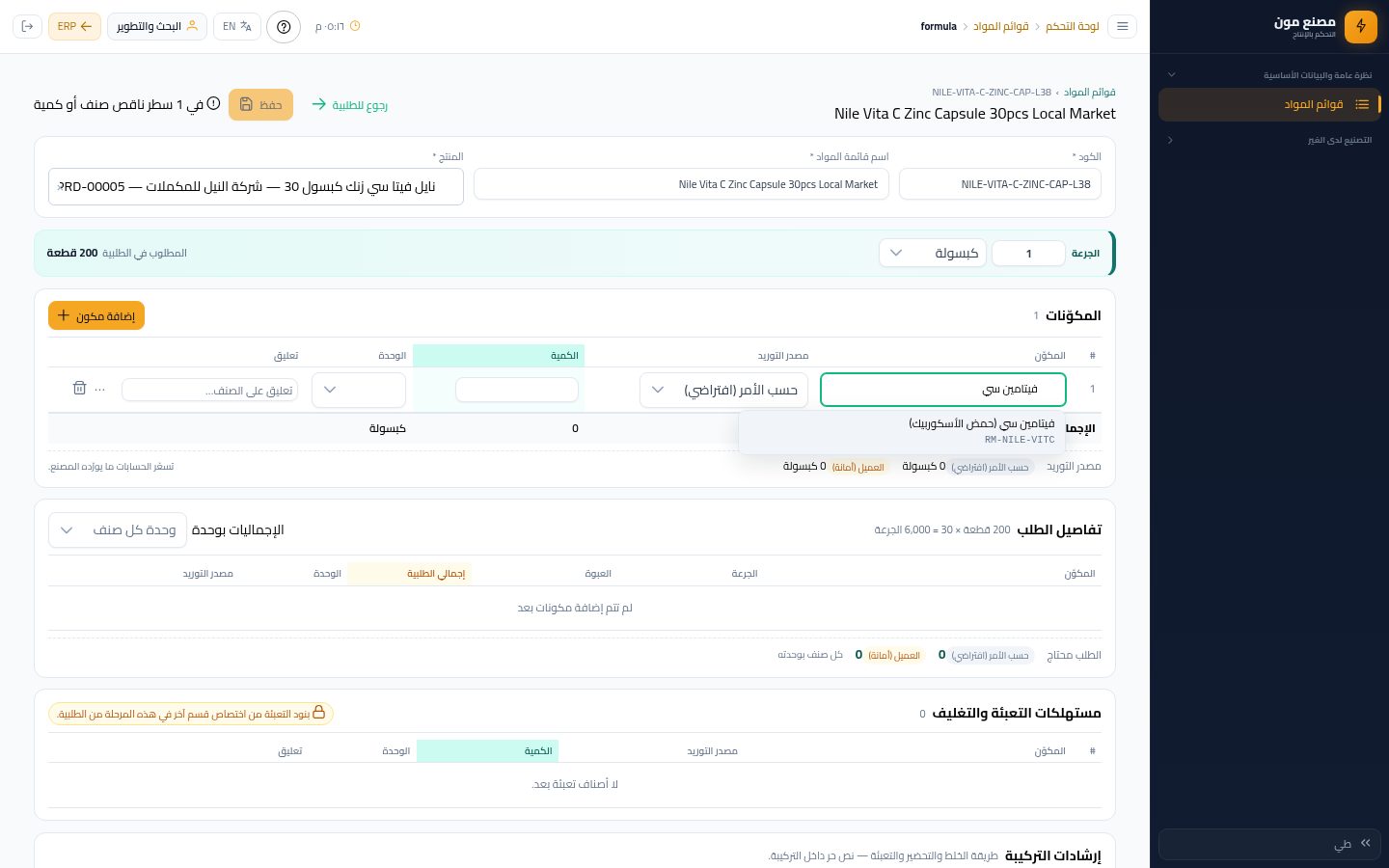The width and height of the screenshot is (1389, 868).
Task: Delete component row 1 with trash icon
Action: (x=79, y=388)
